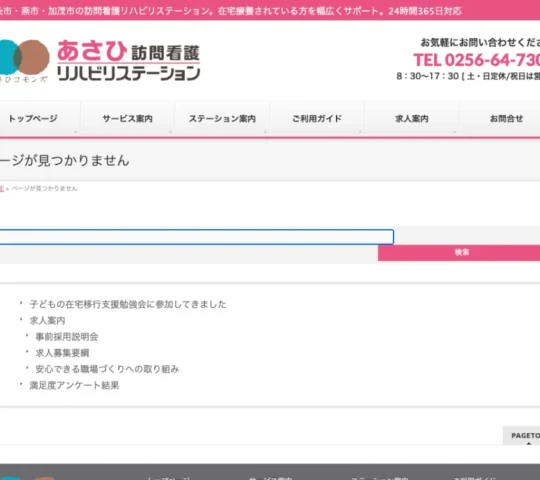Click the pink 検索 button
The image size is (540, 480).
(x=459, y=253)
